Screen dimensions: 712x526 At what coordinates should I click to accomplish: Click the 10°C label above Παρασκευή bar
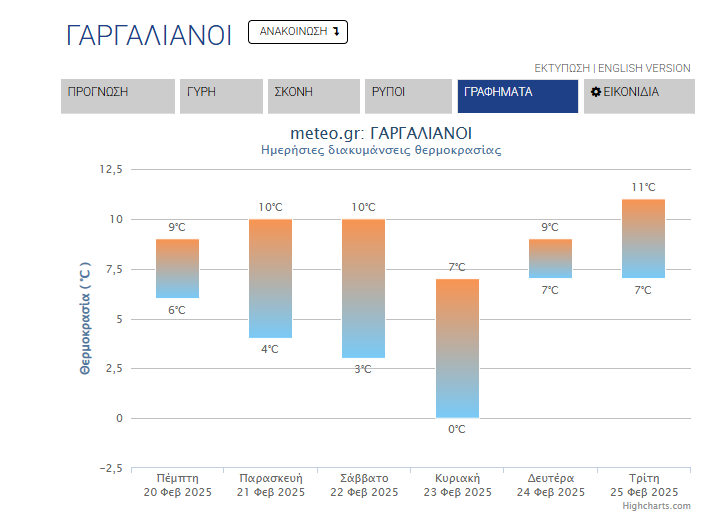point(271,207)
